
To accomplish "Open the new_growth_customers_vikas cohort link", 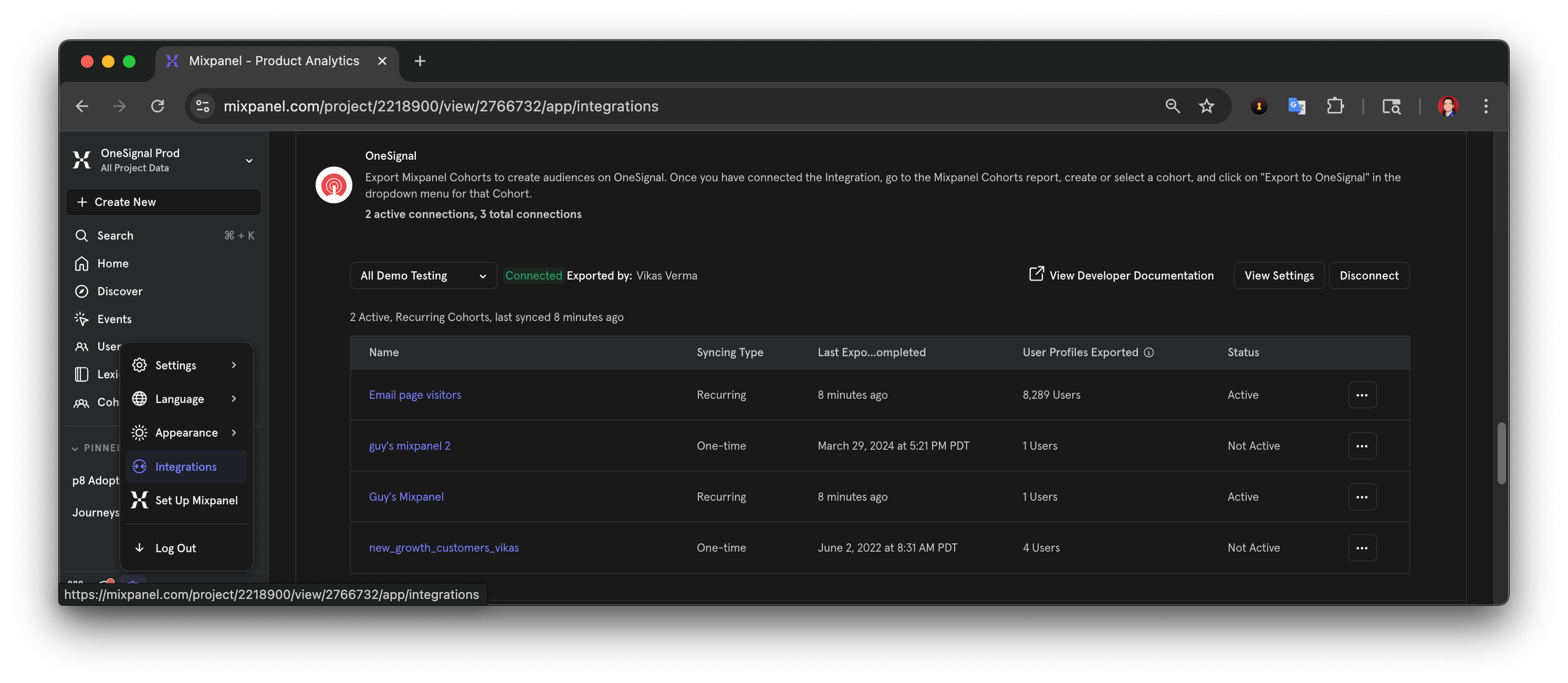I will [444, 548].
